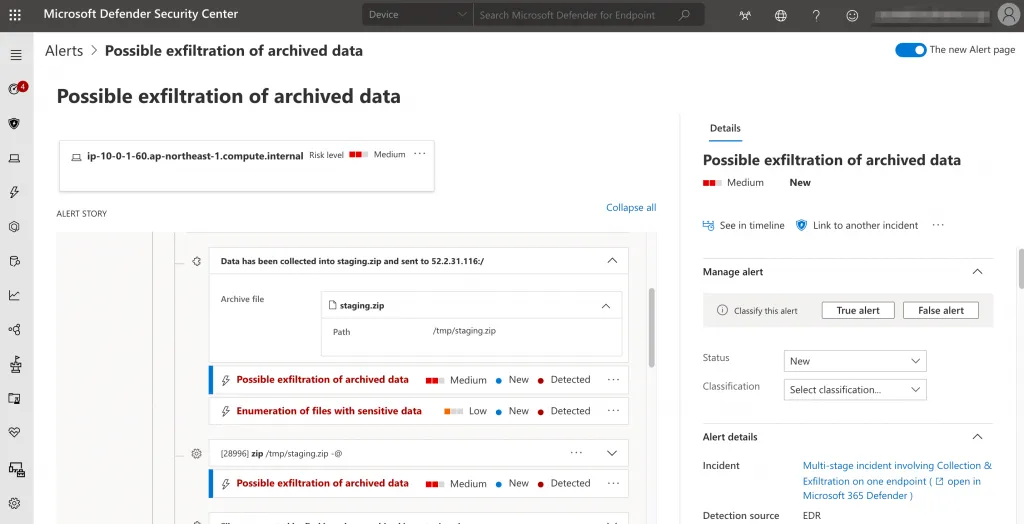Open the help question mark icon
This screenshot has height=524, width=1024.
816,15
